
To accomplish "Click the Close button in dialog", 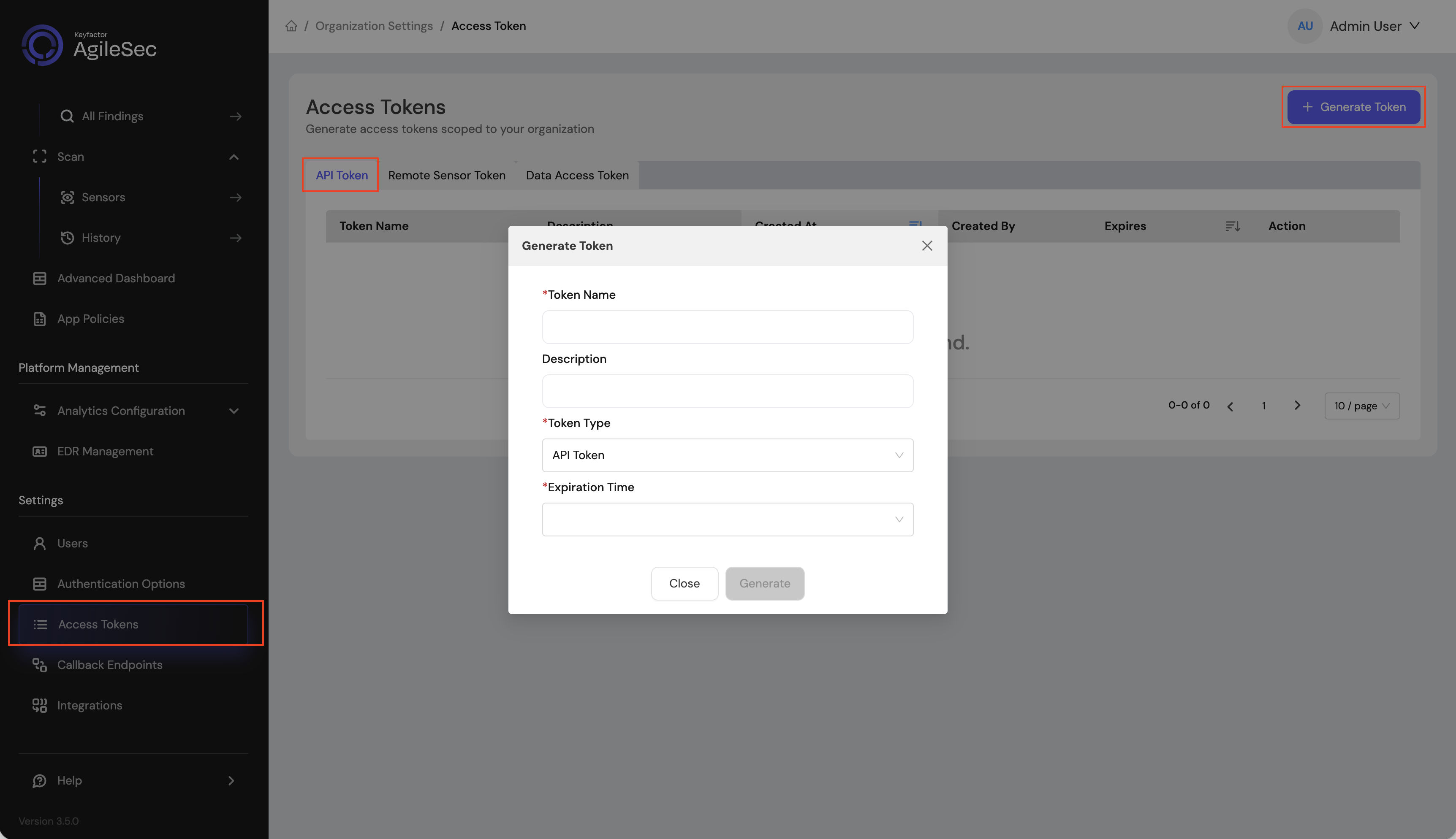I will (684, 583).
